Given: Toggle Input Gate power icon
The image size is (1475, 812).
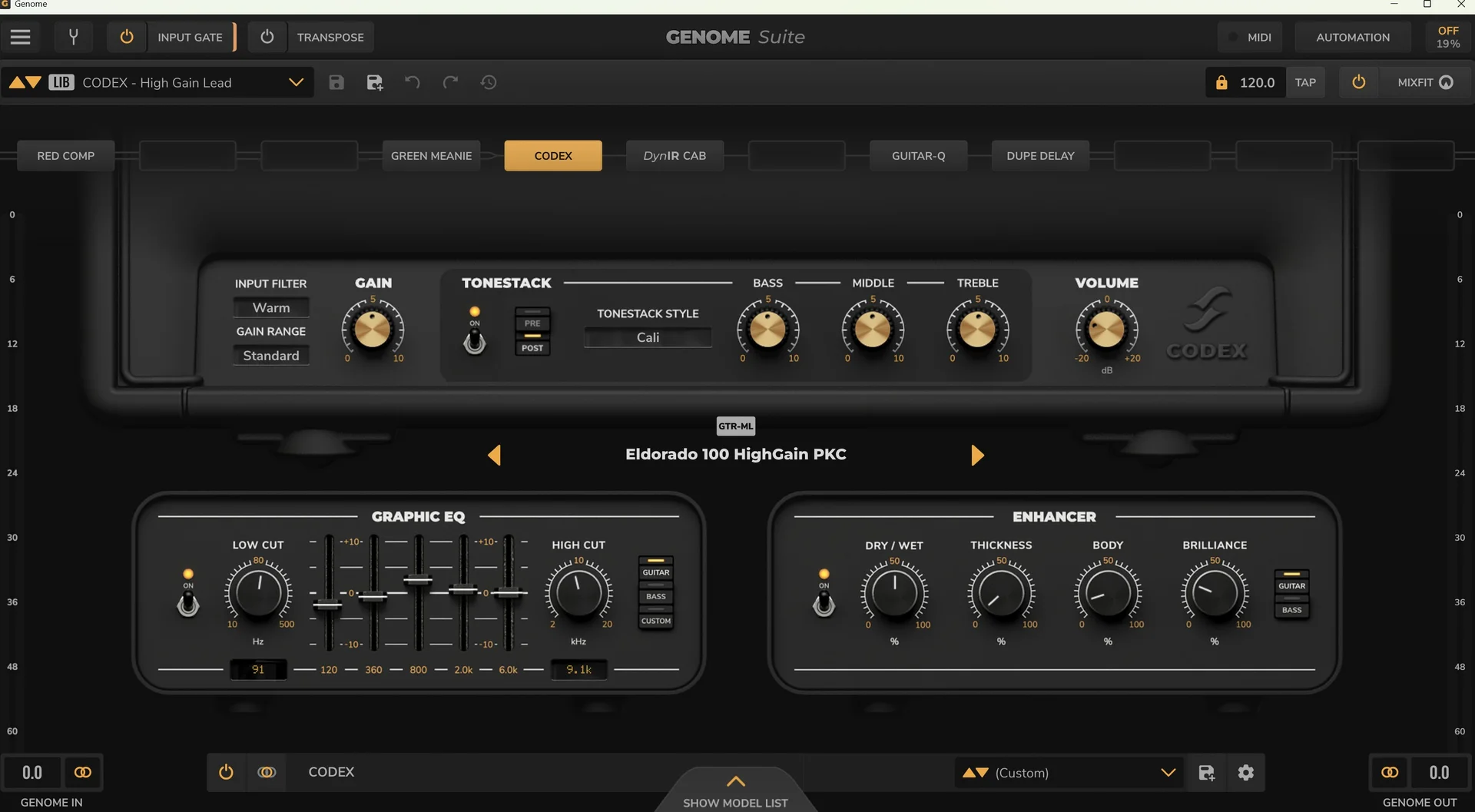Looking at the screenshot, I should [127, 37].
